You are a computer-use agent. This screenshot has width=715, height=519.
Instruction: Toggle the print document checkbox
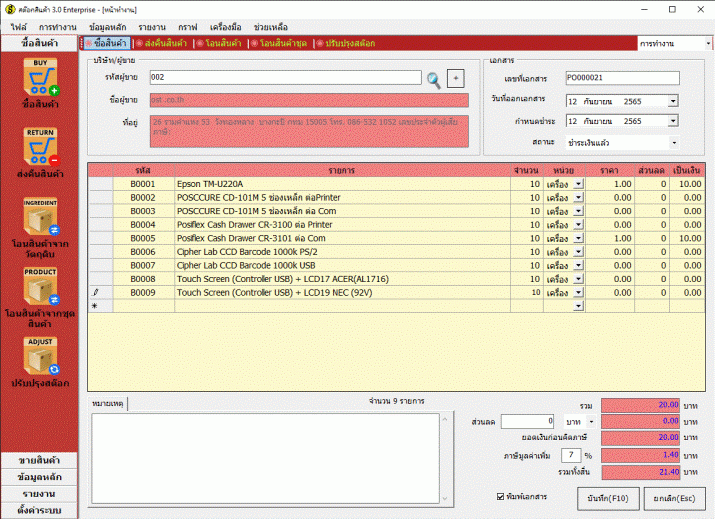[x=500, y=496]
